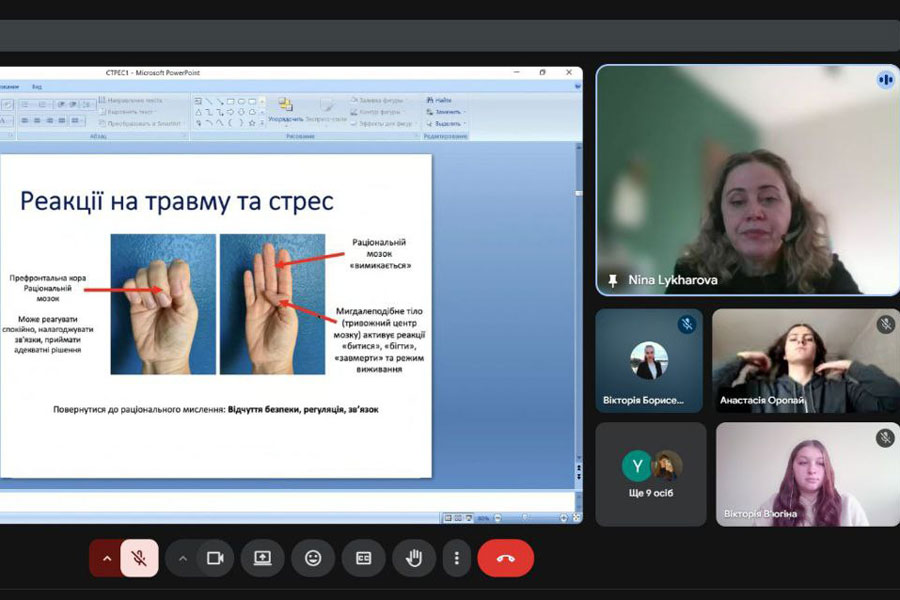Click the pin icon on Nina Lykharova's video

612,281
